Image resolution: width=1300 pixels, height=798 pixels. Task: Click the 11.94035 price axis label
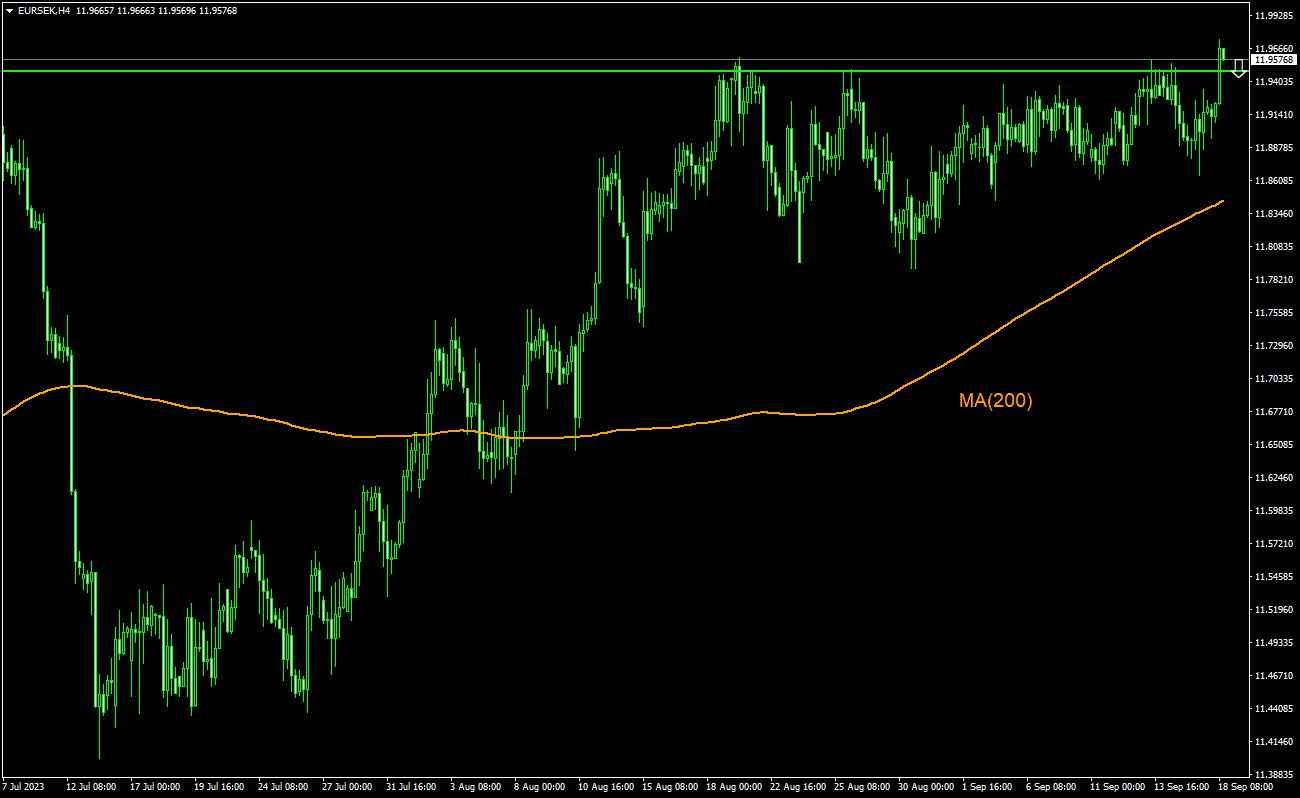(1275, 82)
